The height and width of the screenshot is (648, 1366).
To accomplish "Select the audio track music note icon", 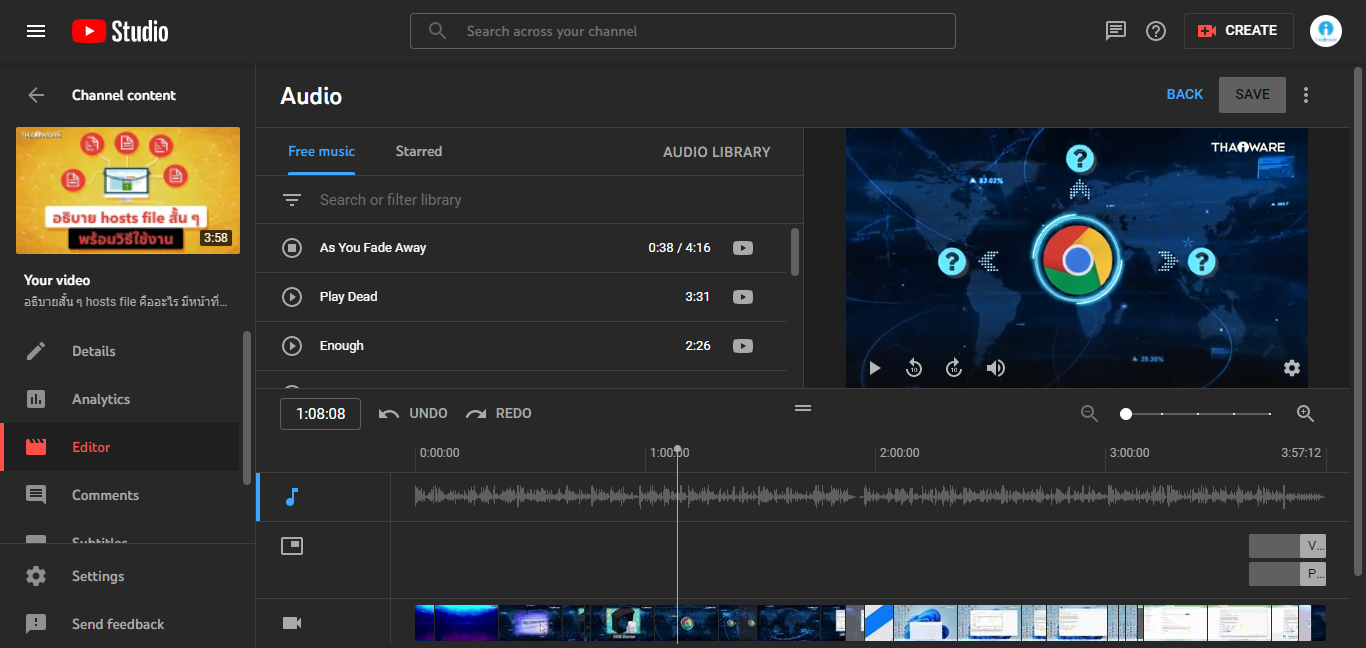I will click(292, 497).
